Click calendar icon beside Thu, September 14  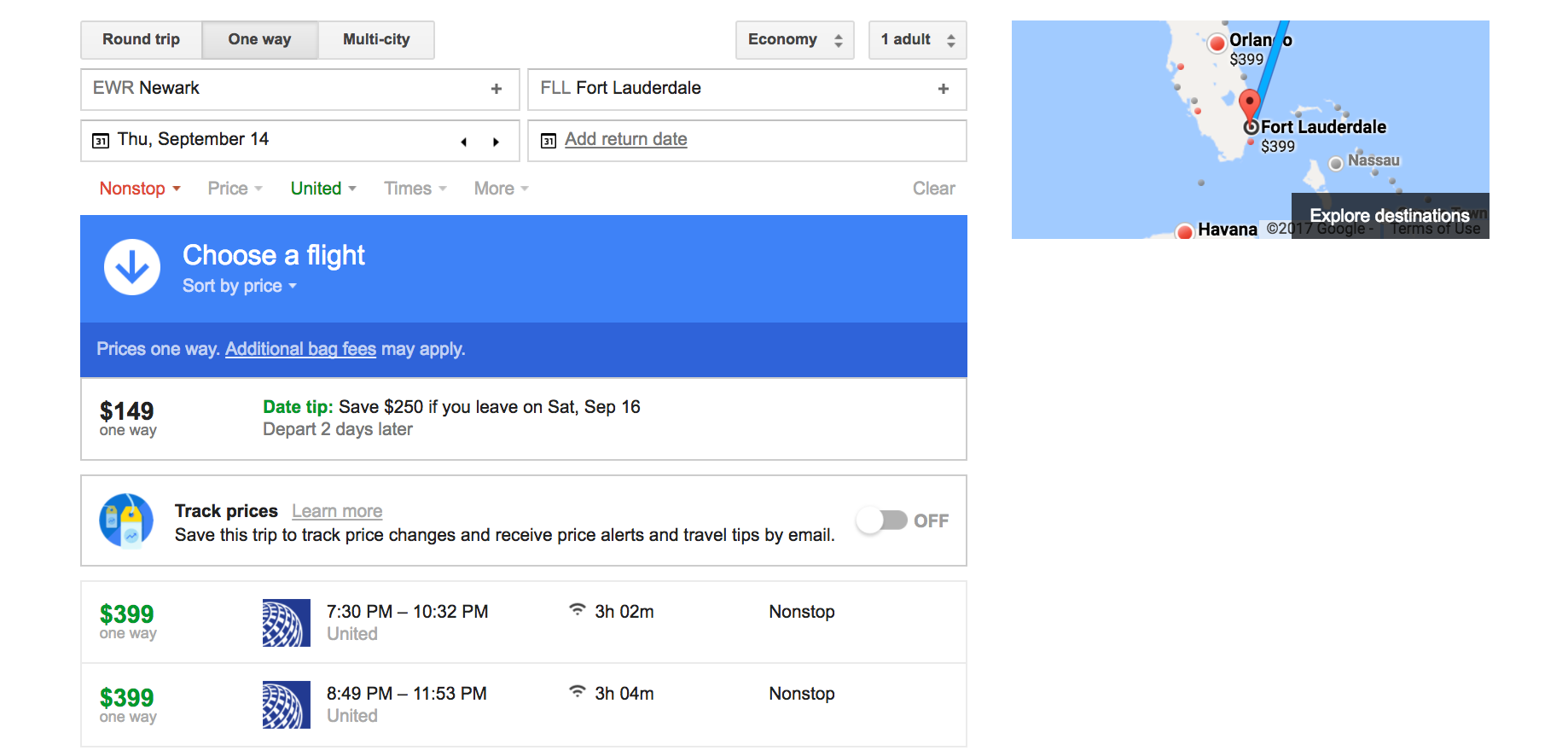pos(101,141)
